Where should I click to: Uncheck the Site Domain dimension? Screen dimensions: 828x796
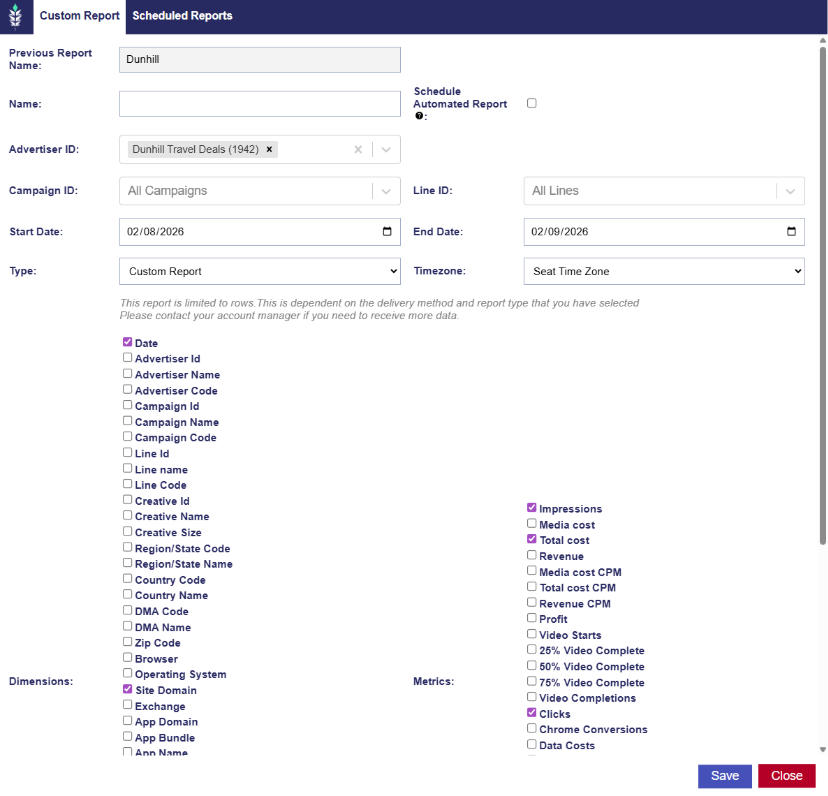point(128,689)
